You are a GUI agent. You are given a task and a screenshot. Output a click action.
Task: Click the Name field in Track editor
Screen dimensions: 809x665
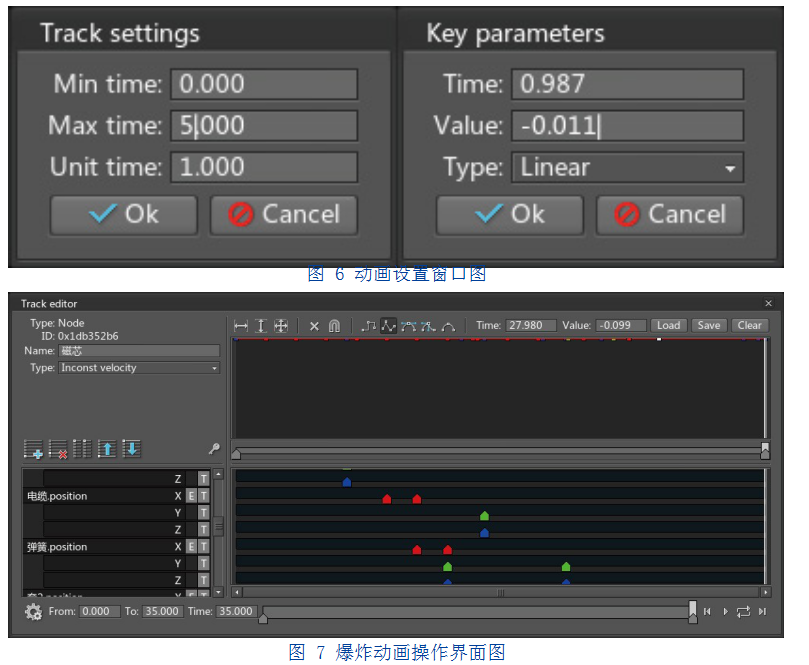coord(139,351)
